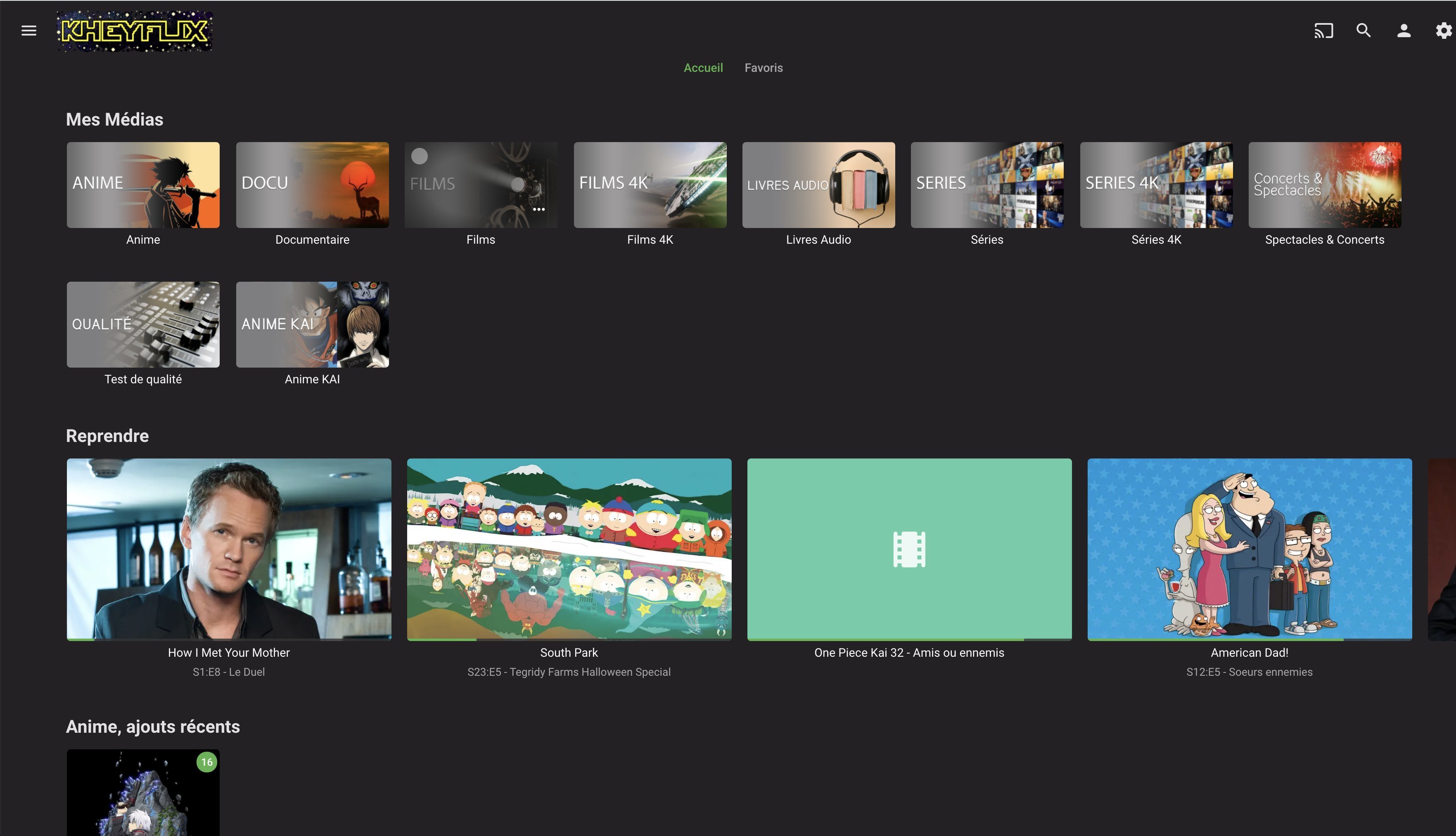Click the 'Spectacles & Concerts' label
This screenshot has height=836, width=1456.
[1325, 240]
